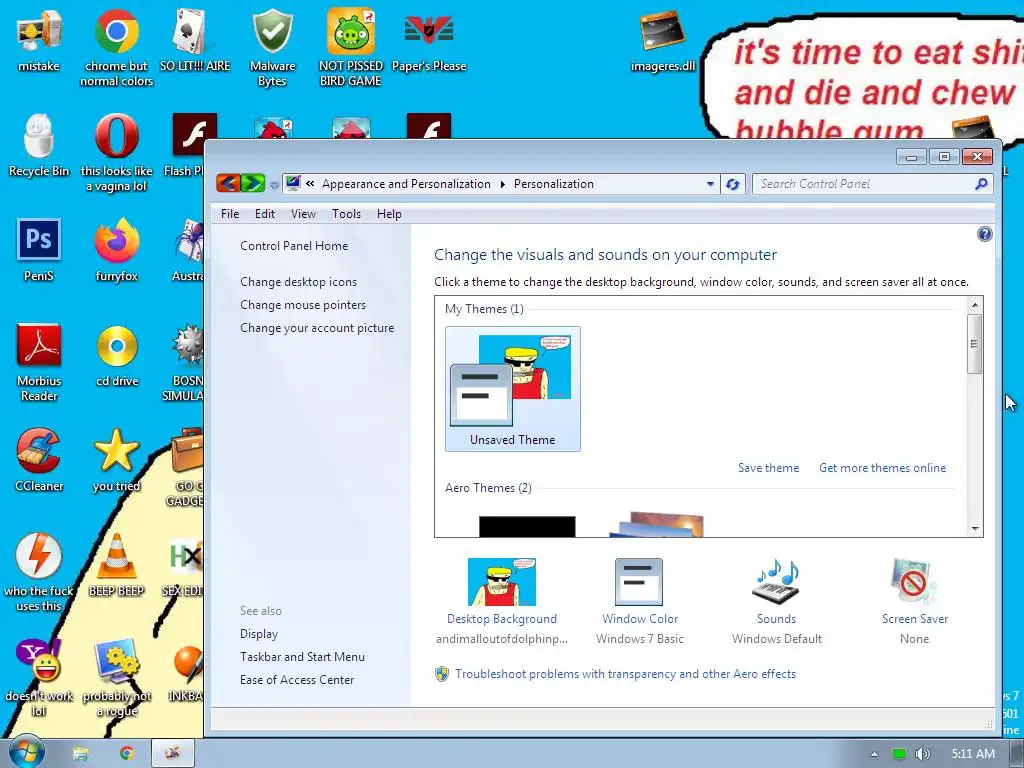Open recent pages dropdown next to Forward
The width and height of the screenshot is (1024, 768).
point(274,185)
